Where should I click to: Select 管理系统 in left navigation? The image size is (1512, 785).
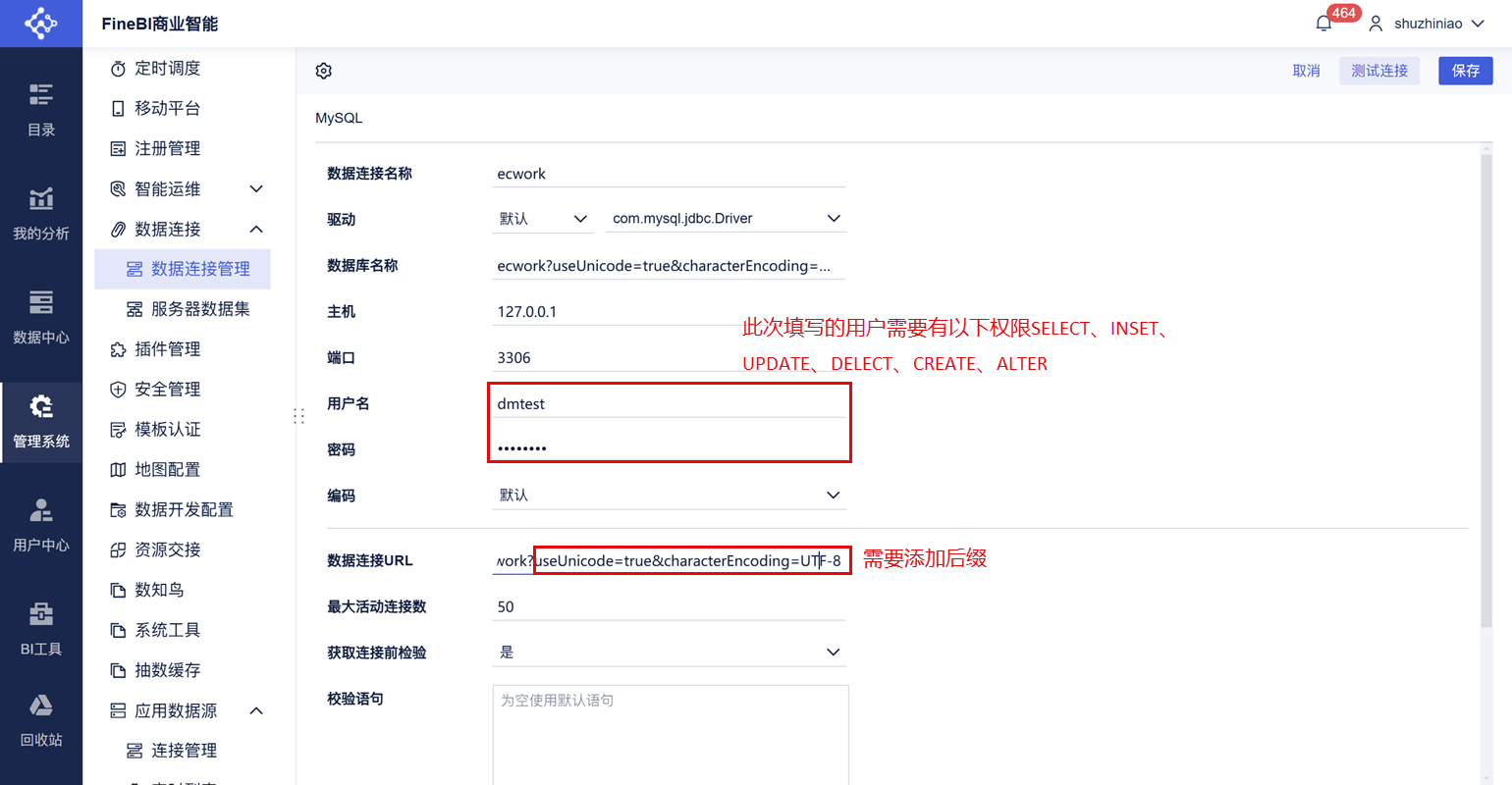tap(41, 422)
